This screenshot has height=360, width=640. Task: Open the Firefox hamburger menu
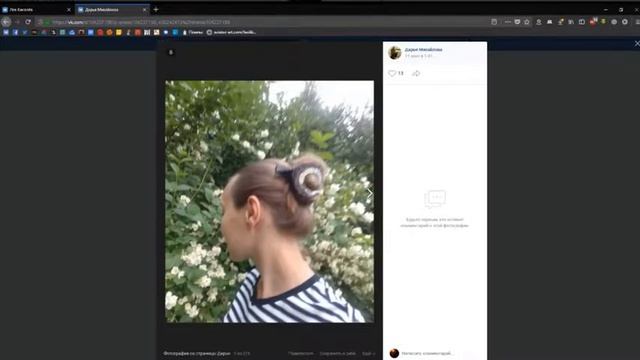click(x=637, y=22)
